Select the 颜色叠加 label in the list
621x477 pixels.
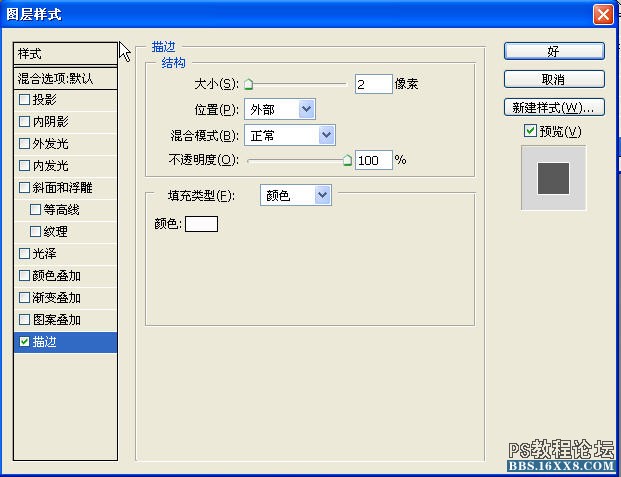coord(57,275)
